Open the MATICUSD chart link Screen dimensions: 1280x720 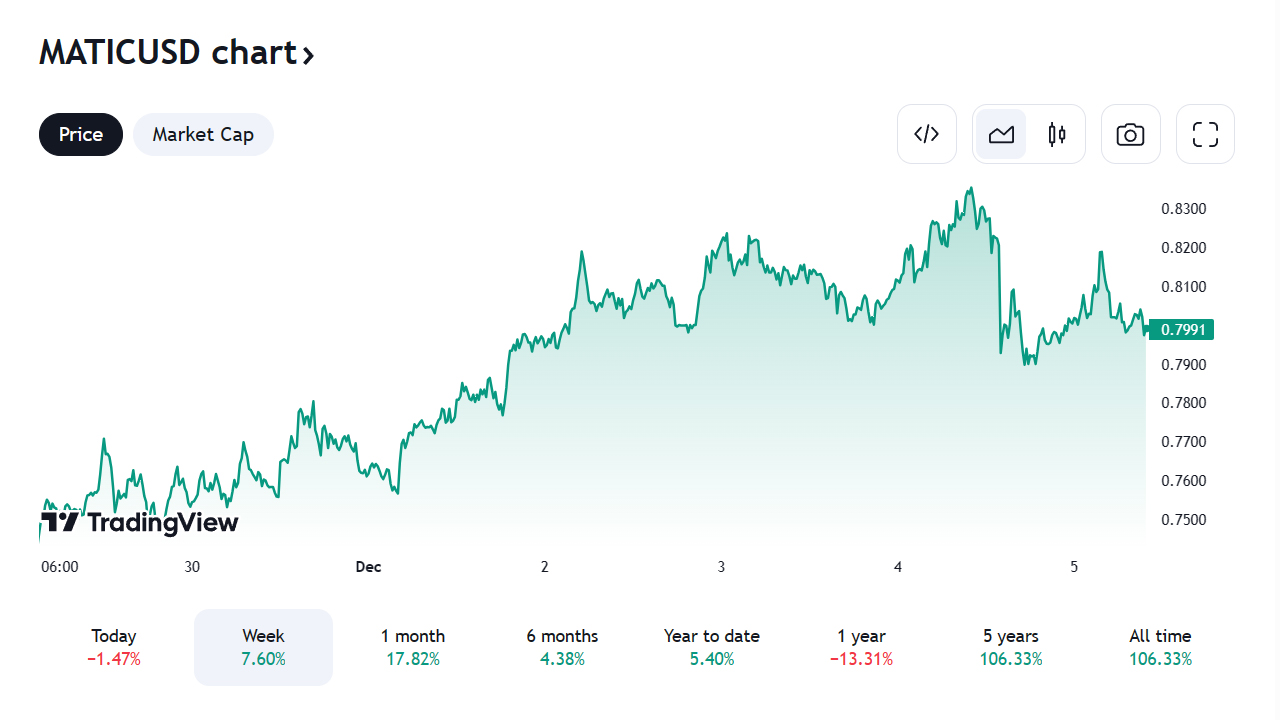168,53
